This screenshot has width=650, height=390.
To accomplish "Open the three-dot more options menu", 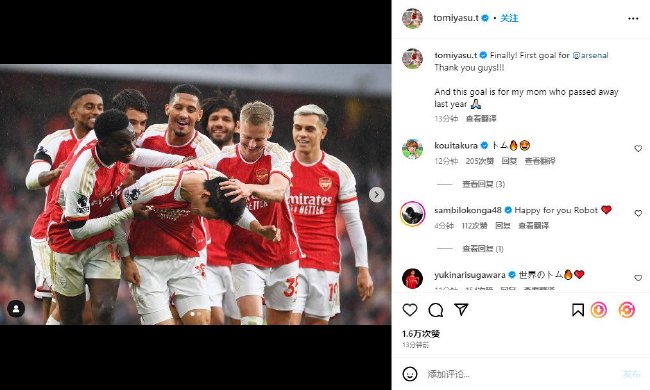I will click(633, 19).
